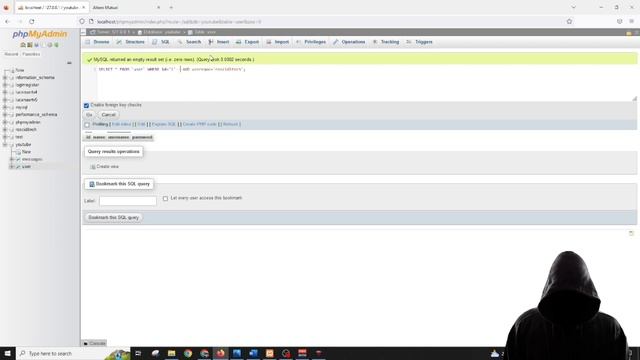Open the Browse tab
The height and width of the screenshot is (360, 640).
pyautogui.click(x=98, y=42)
